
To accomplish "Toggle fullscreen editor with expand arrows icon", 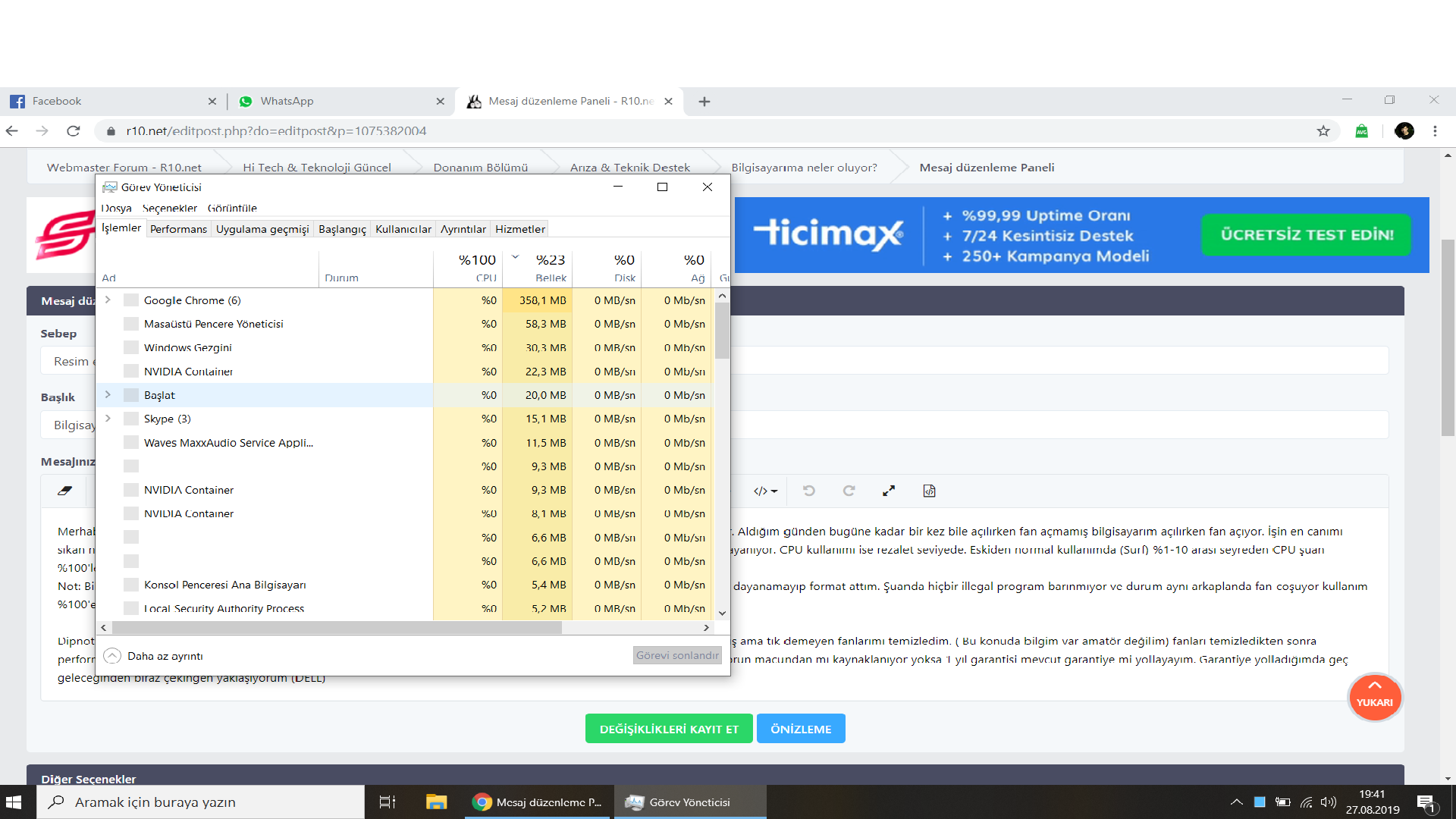I will pyautogui.click(x=889, y=491).
